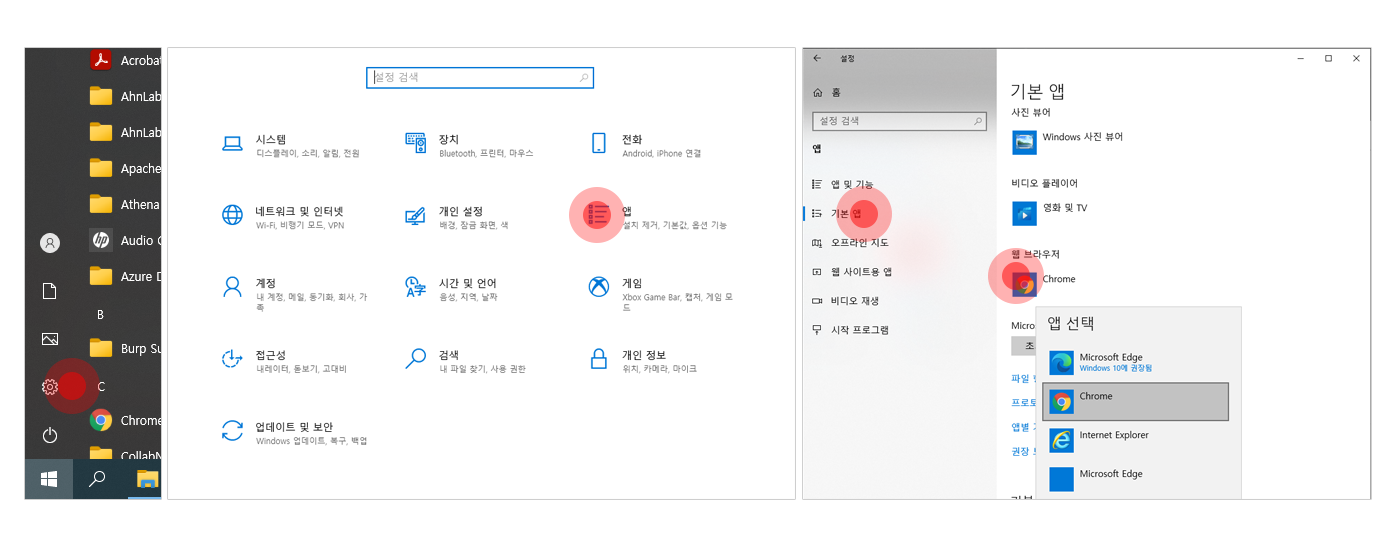Jump to letter C section header
1400x543 pixels.
pyautogui.click(x=101, y=386)
